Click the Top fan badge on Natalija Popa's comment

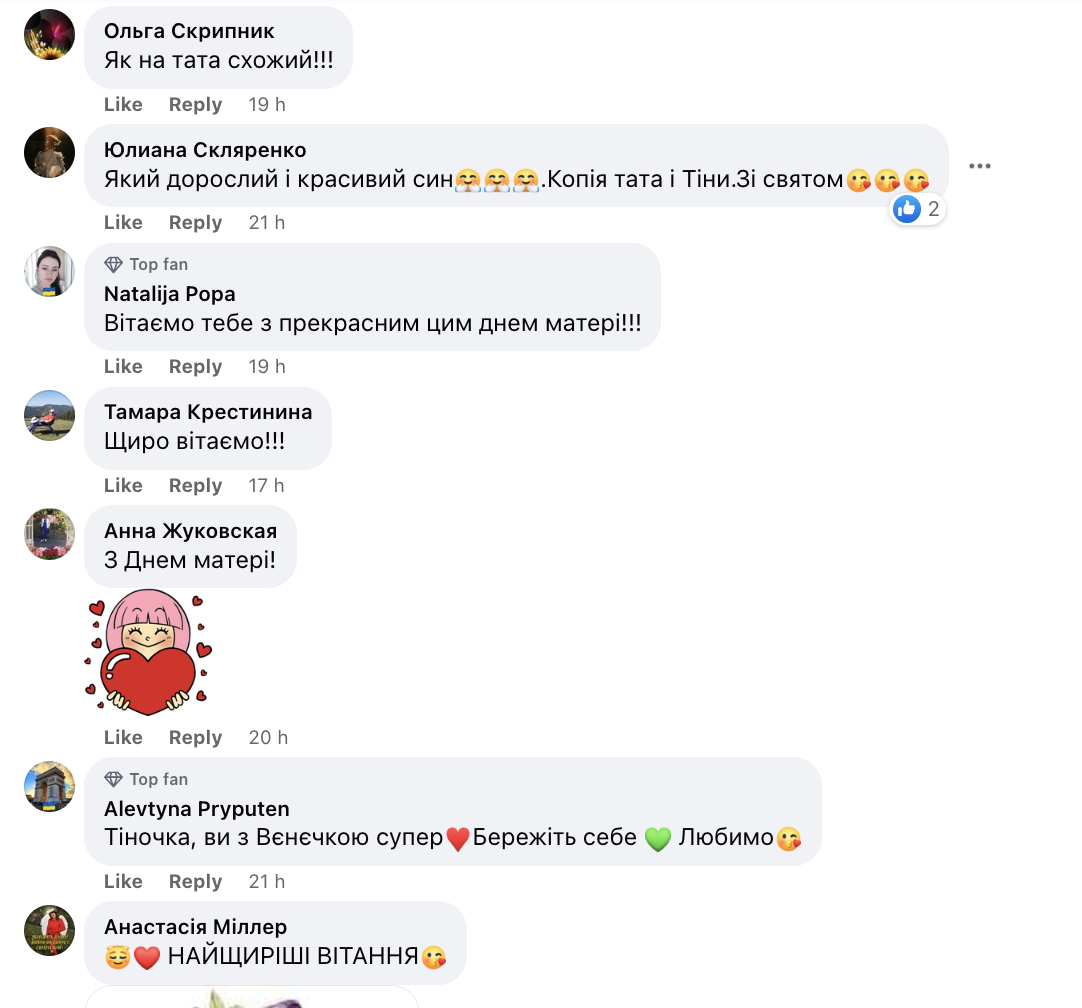[145, 264]
